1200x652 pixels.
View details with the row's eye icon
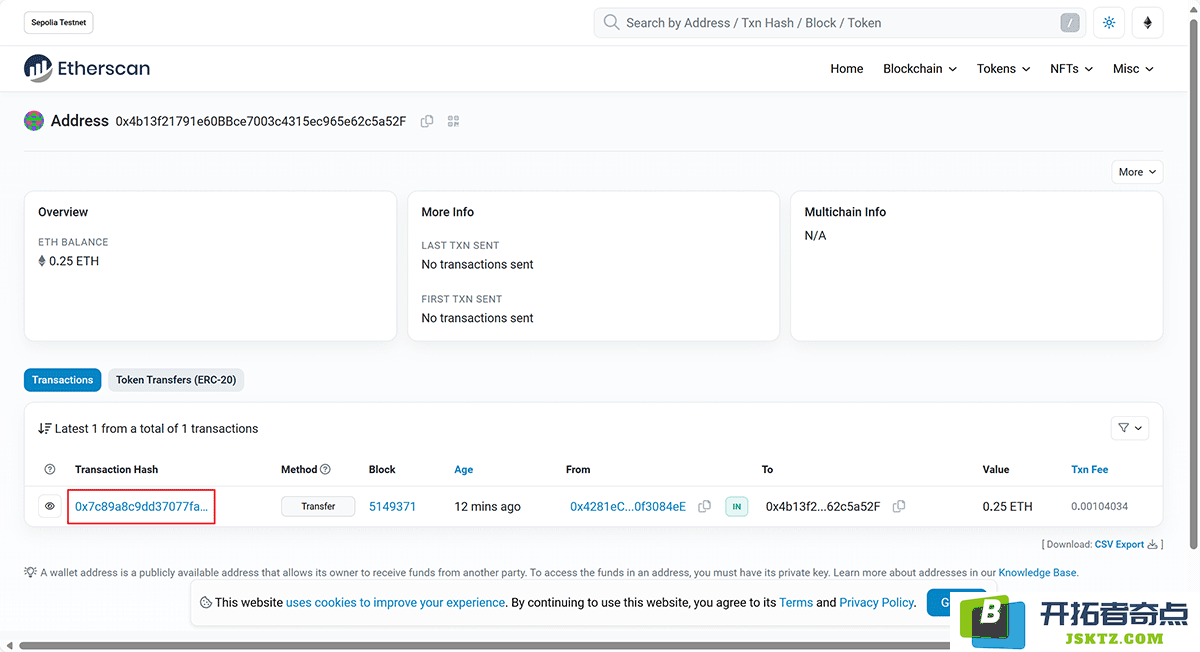(49, 506)
